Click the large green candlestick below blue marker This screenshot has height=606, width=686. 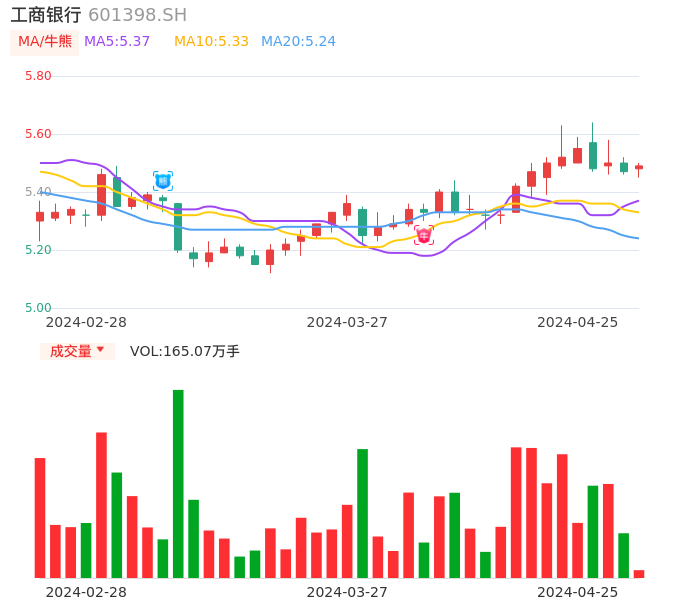tap(178, 227)
